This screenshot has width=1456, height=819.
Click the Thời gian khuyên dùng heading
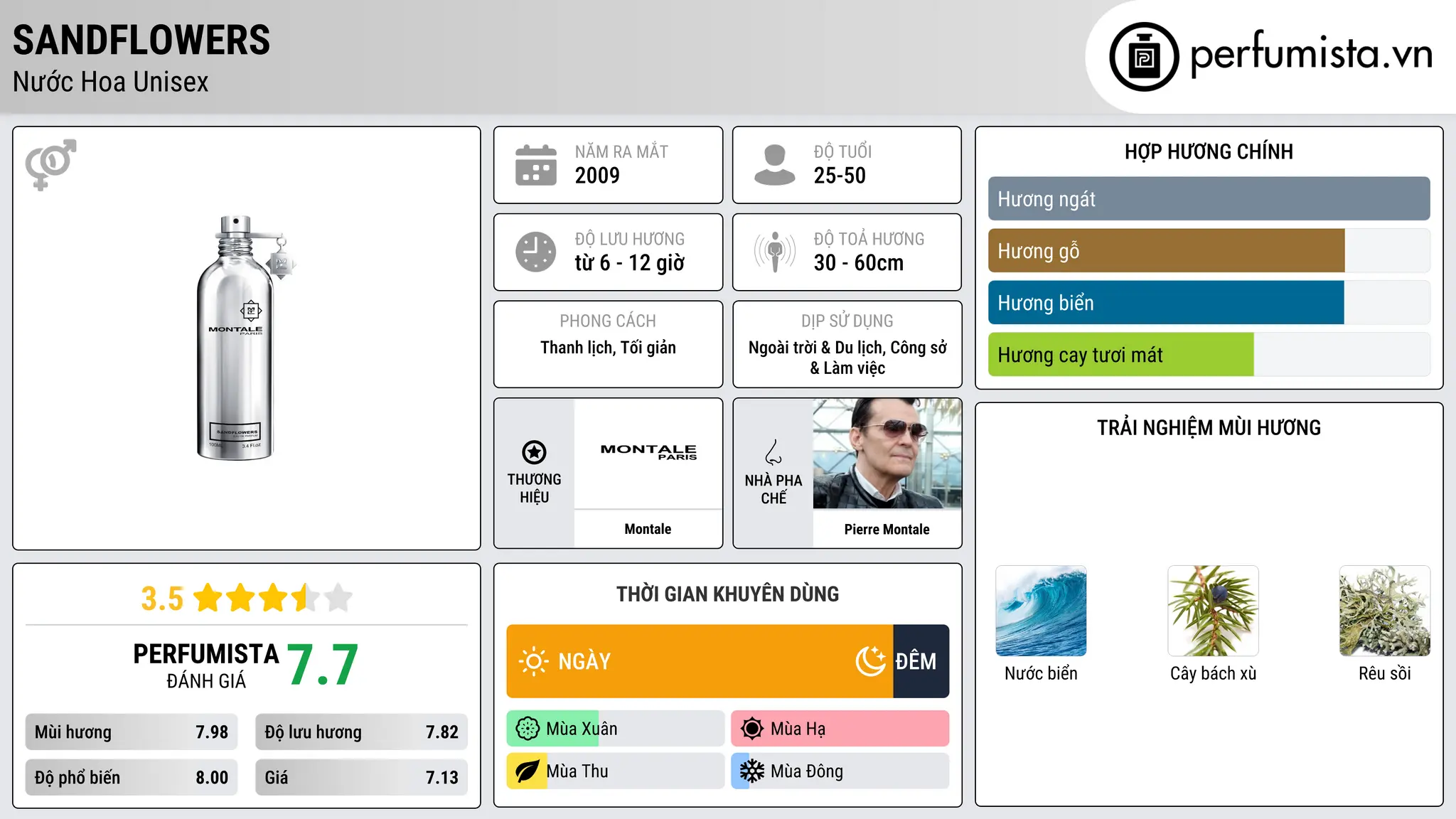point(727,594)
